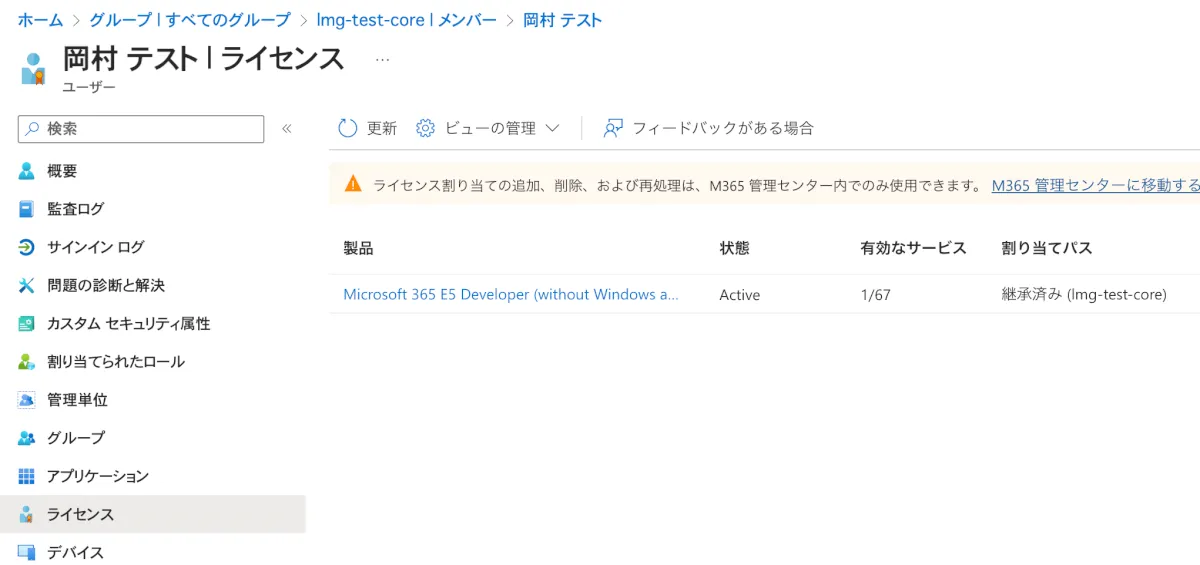The height and width of the screenshot is (565, 1200).
Task: Follow the M365 管理センターに移動する link
Action: point(1095,185)
